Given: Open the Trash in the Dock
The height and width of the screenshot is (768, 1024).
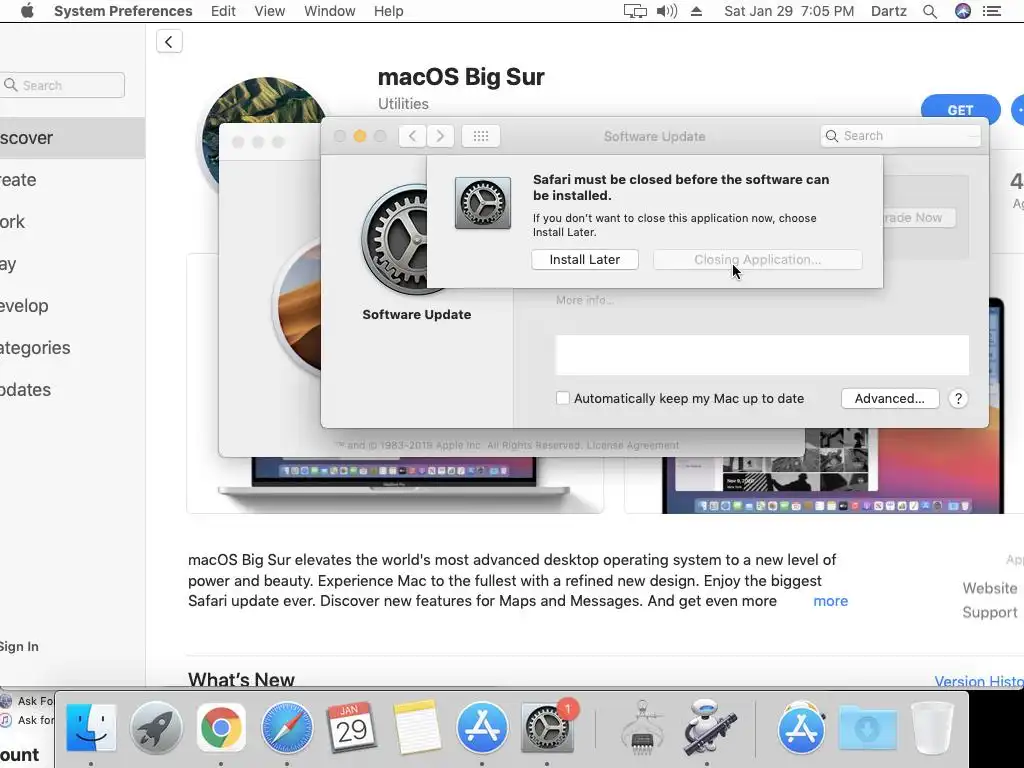Looking at the screenshot, I should coord(932,728).
